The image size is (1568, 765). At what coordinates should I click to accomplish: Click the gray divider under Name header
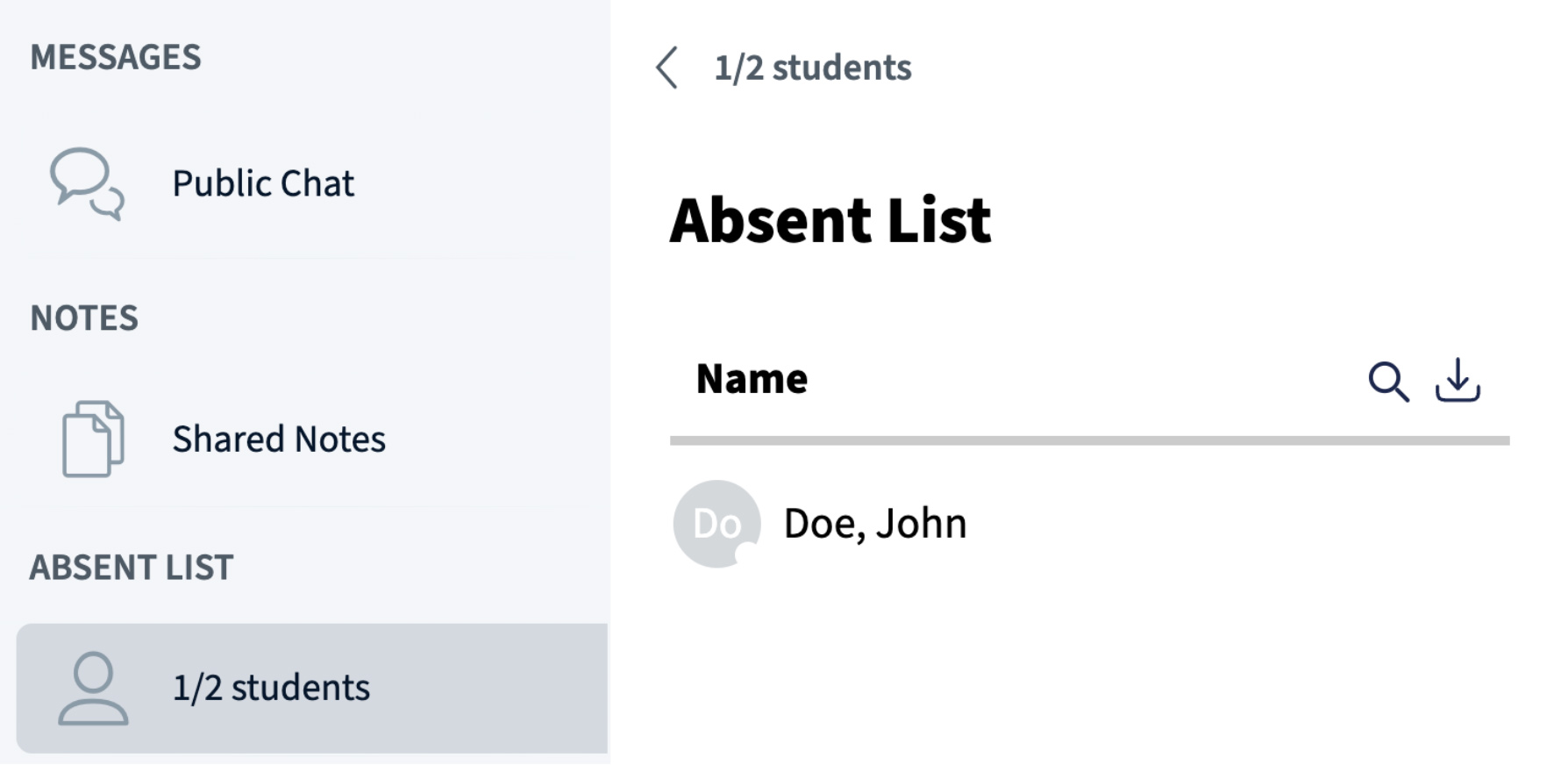pos(1089,440)
